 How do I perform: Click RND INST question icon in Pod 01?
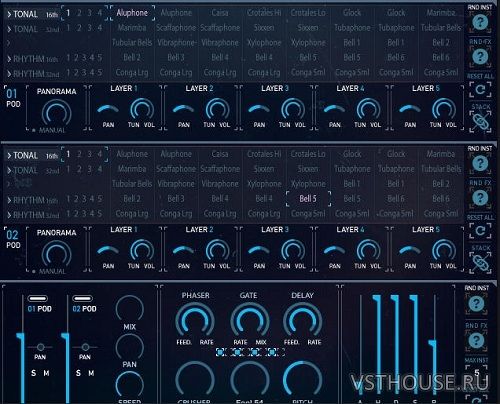tap(480, 22)
